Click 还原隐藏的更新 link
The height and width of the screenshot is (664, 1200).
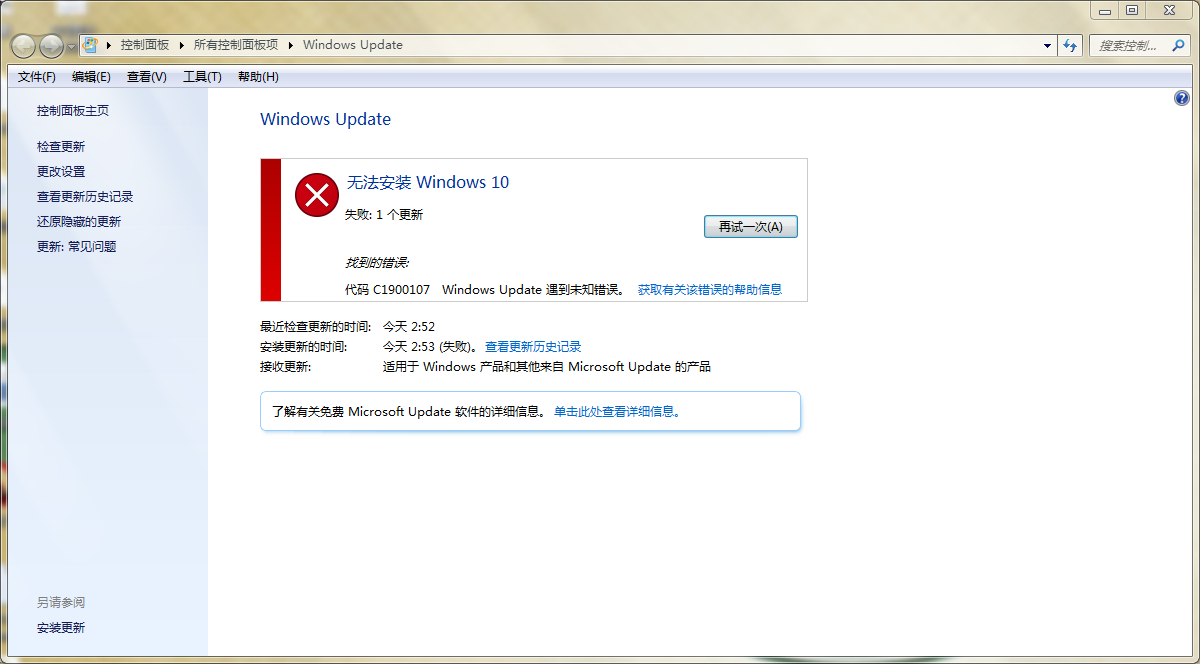tap(79, 222)
